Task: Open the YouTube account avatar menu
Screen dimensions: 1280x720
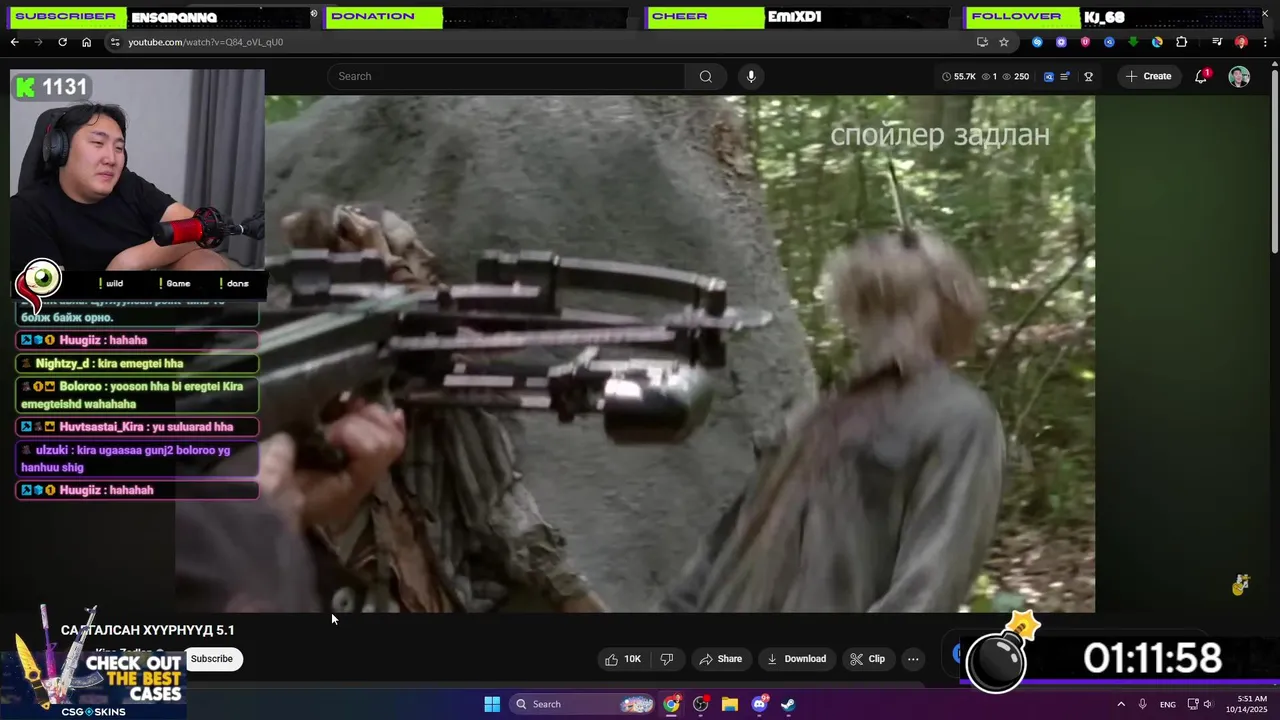Action: pyautogui.click(x=1239, y=77)
